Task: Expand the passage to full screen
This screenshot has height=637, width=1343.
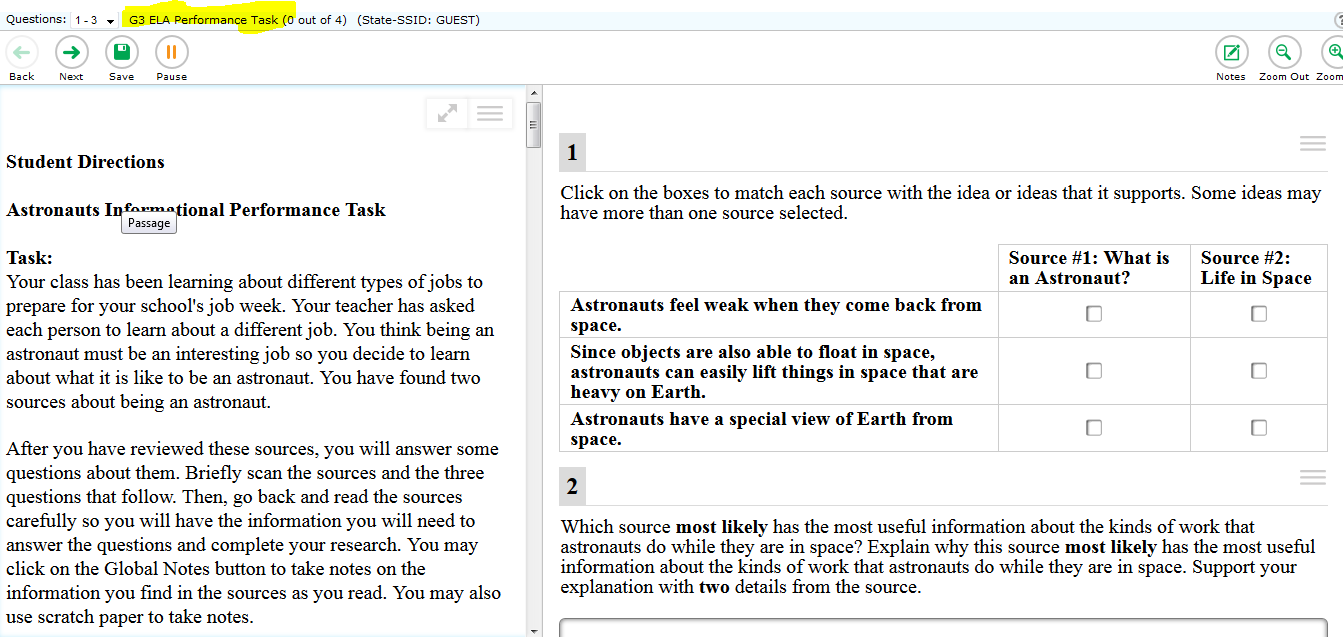Action: click(x=446, y=113)
